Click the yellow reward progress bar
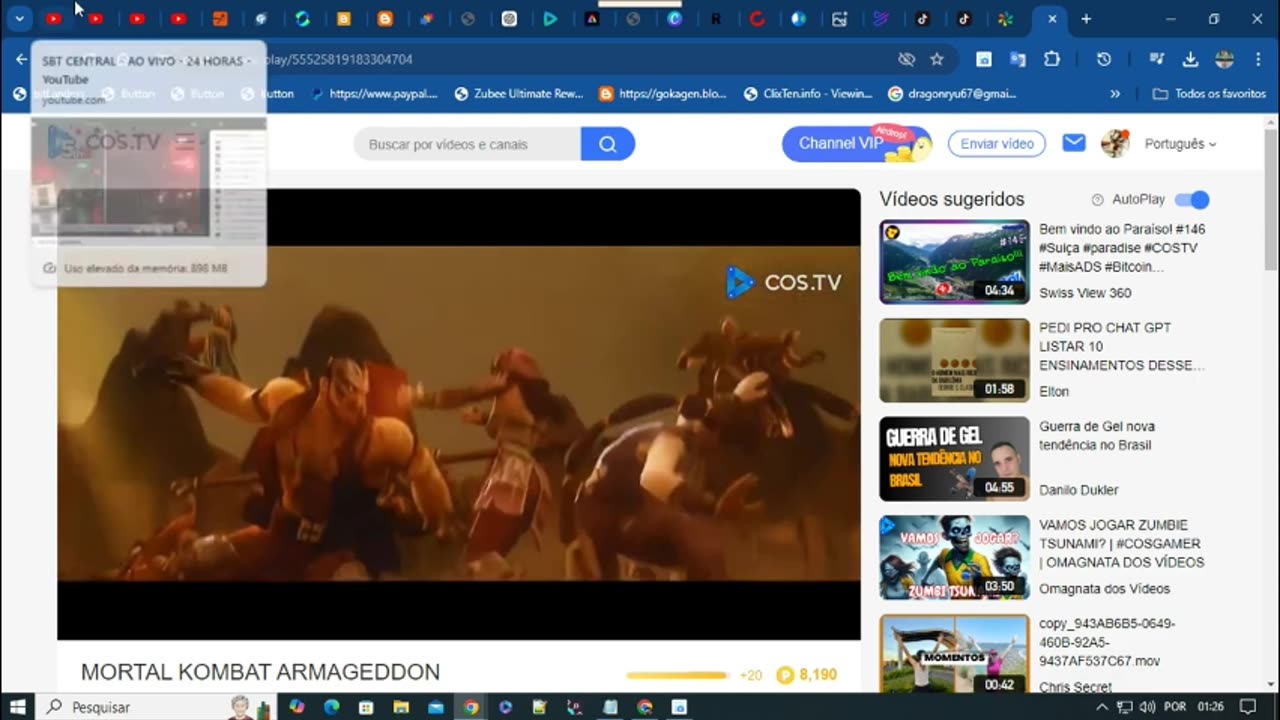The image size is (1280, 720). coord(677,676)
